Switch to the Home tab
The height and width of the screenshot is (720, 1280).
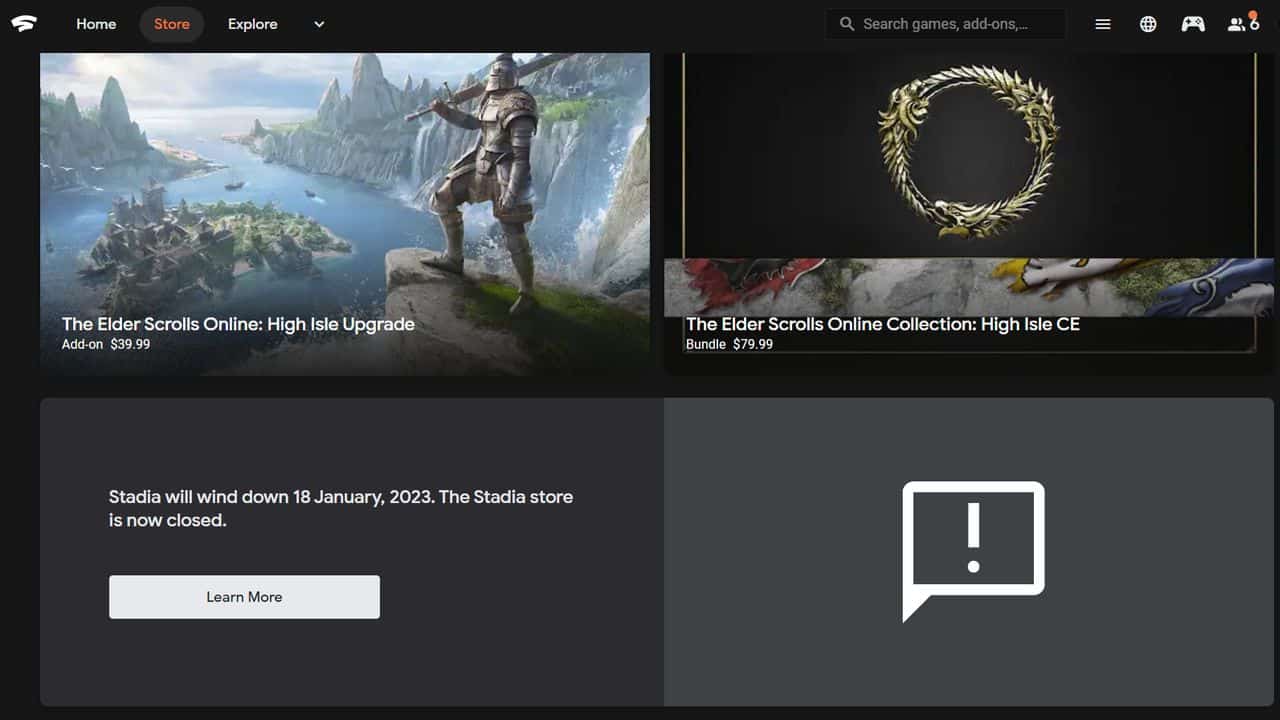pyautogui.click(x=95, y=23)
